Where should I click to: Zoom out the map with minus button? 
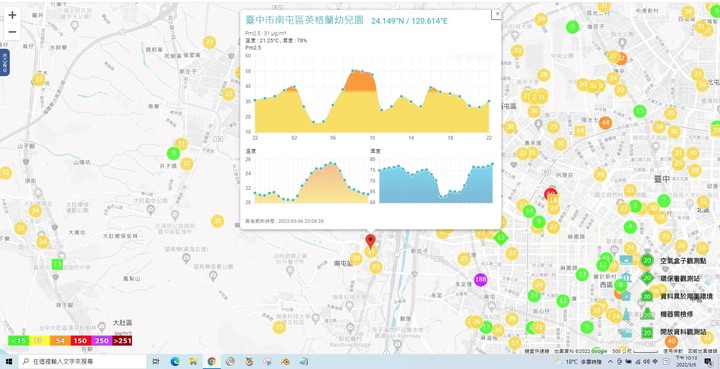12,32
